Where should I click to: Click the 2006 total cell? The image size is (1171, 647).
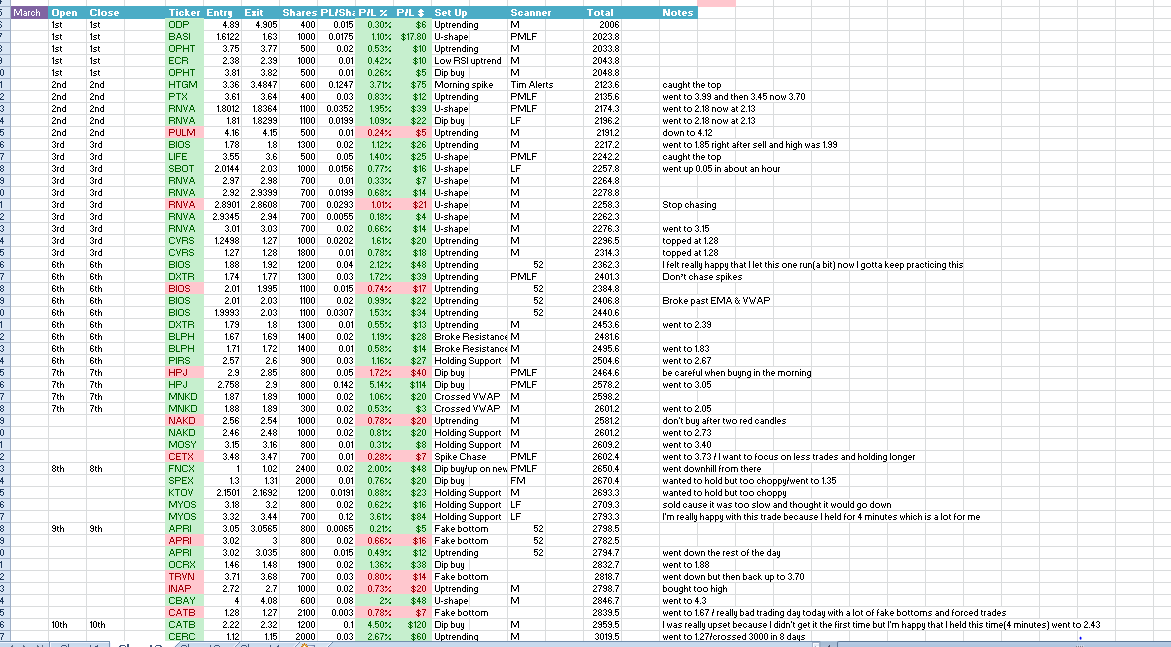(x=600, y=25)
